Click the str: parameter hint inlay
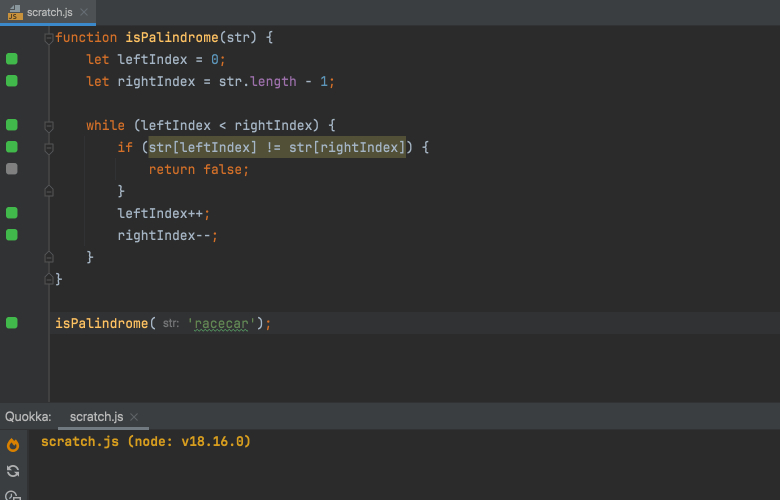The image size is (780, 500). coord(171,323)
